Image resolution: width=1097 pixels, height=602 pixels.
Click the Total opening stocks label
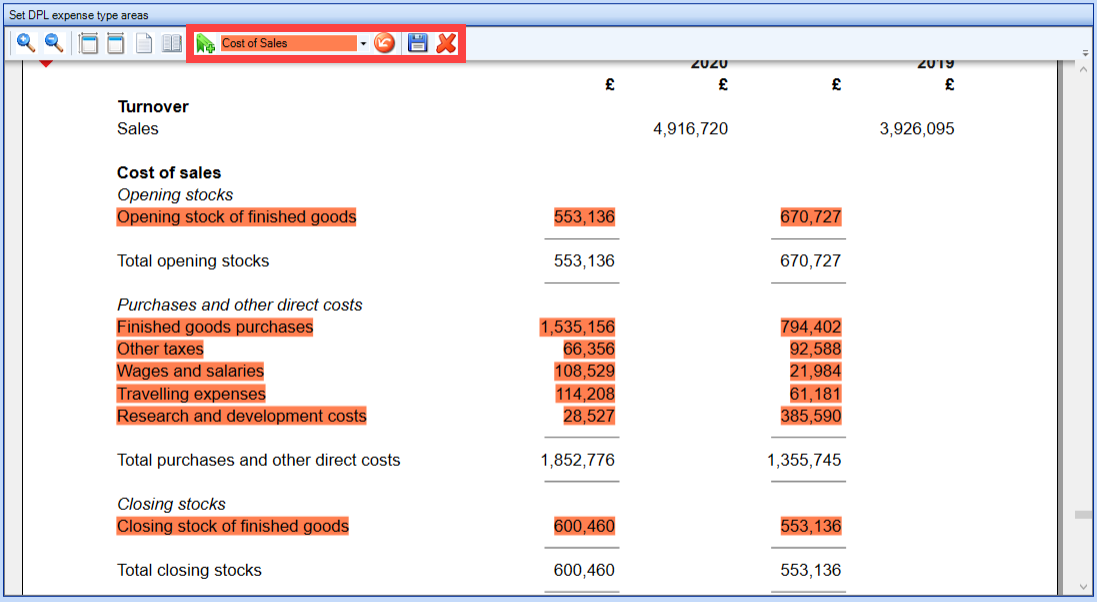pyautogui.click(x=193, y=261)
